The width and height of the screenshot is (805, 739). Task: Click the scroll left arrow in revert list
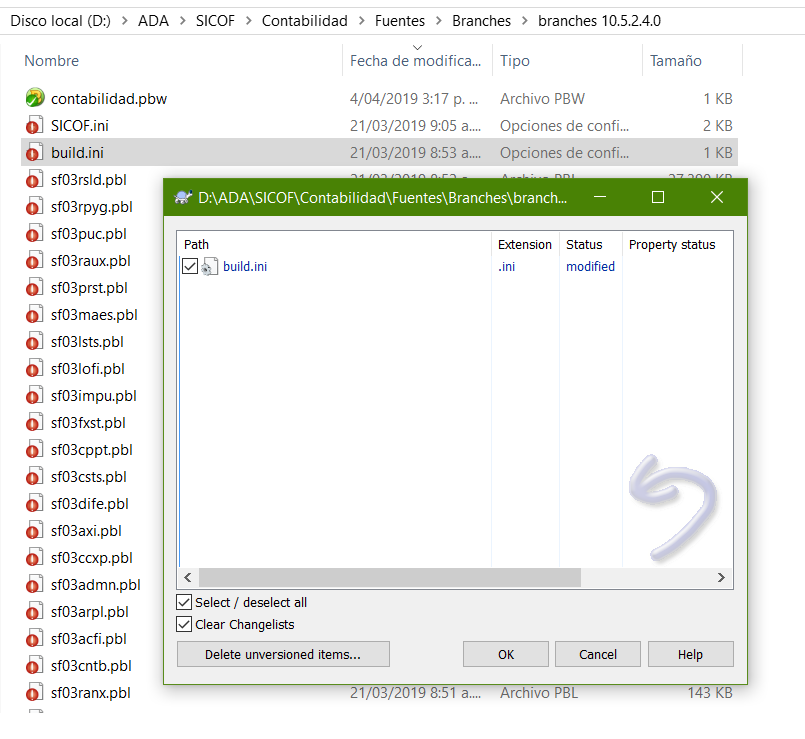click(x=188, y=577)
